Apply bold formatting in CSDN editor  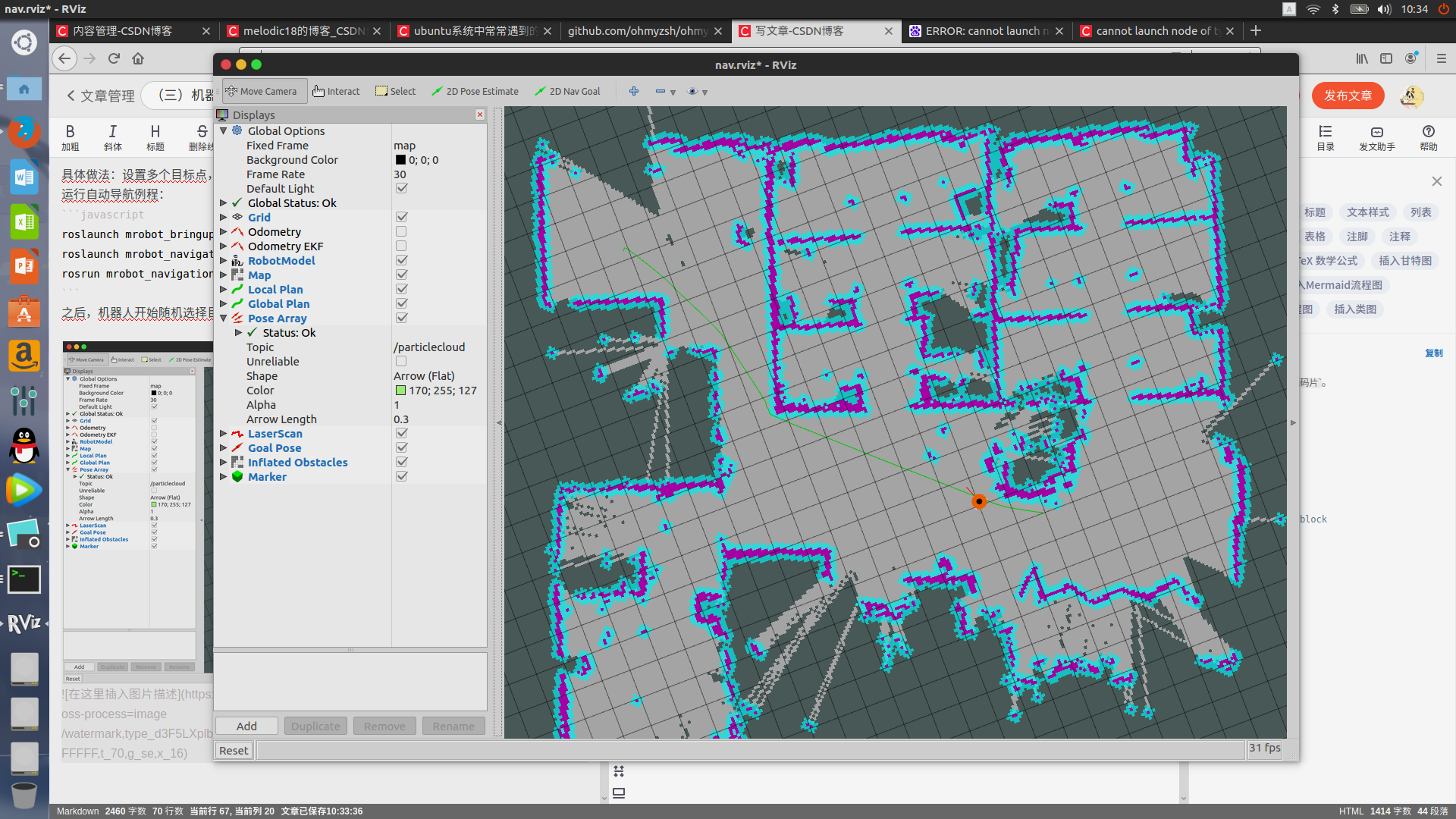[70, 137]
